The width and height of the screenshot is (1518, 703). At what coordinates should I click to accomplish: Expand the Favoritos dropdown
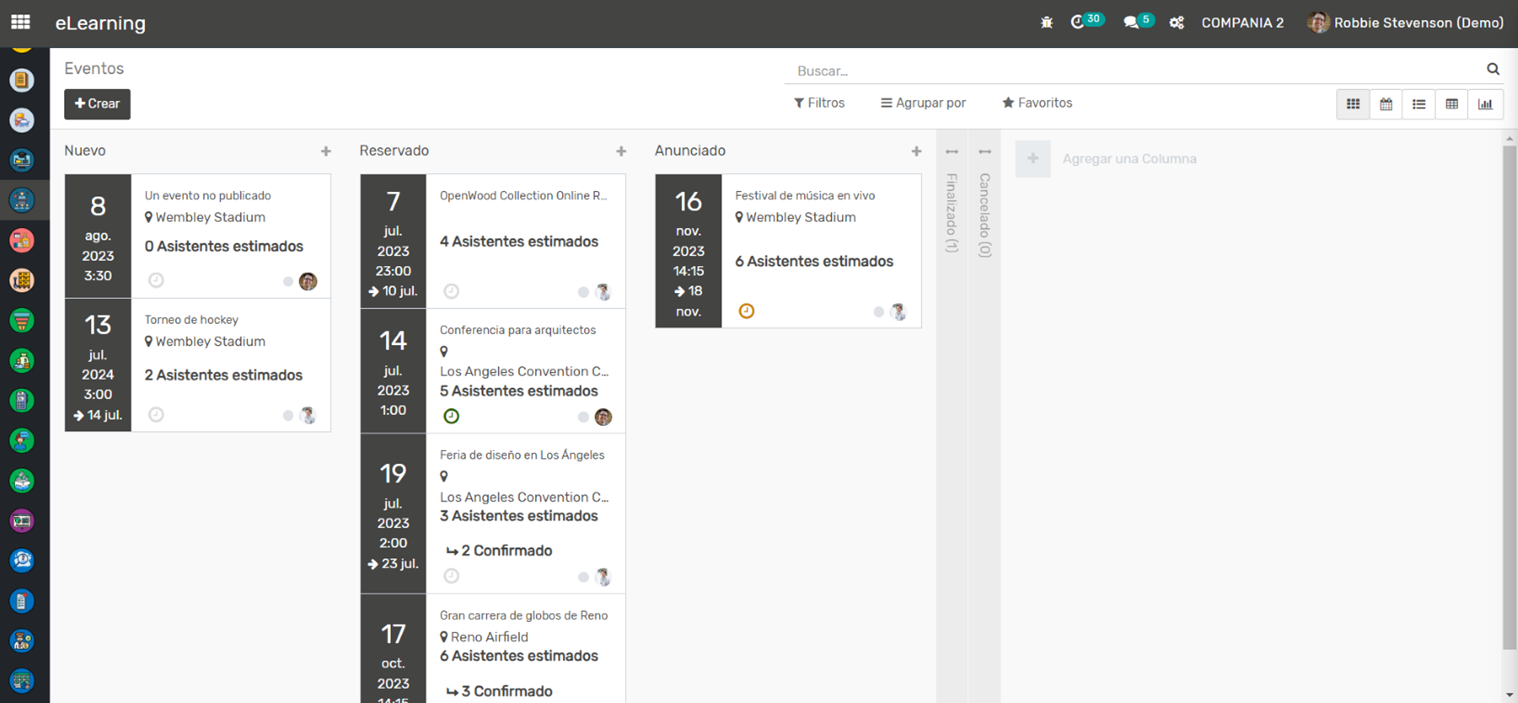[x=1037, y=103]
